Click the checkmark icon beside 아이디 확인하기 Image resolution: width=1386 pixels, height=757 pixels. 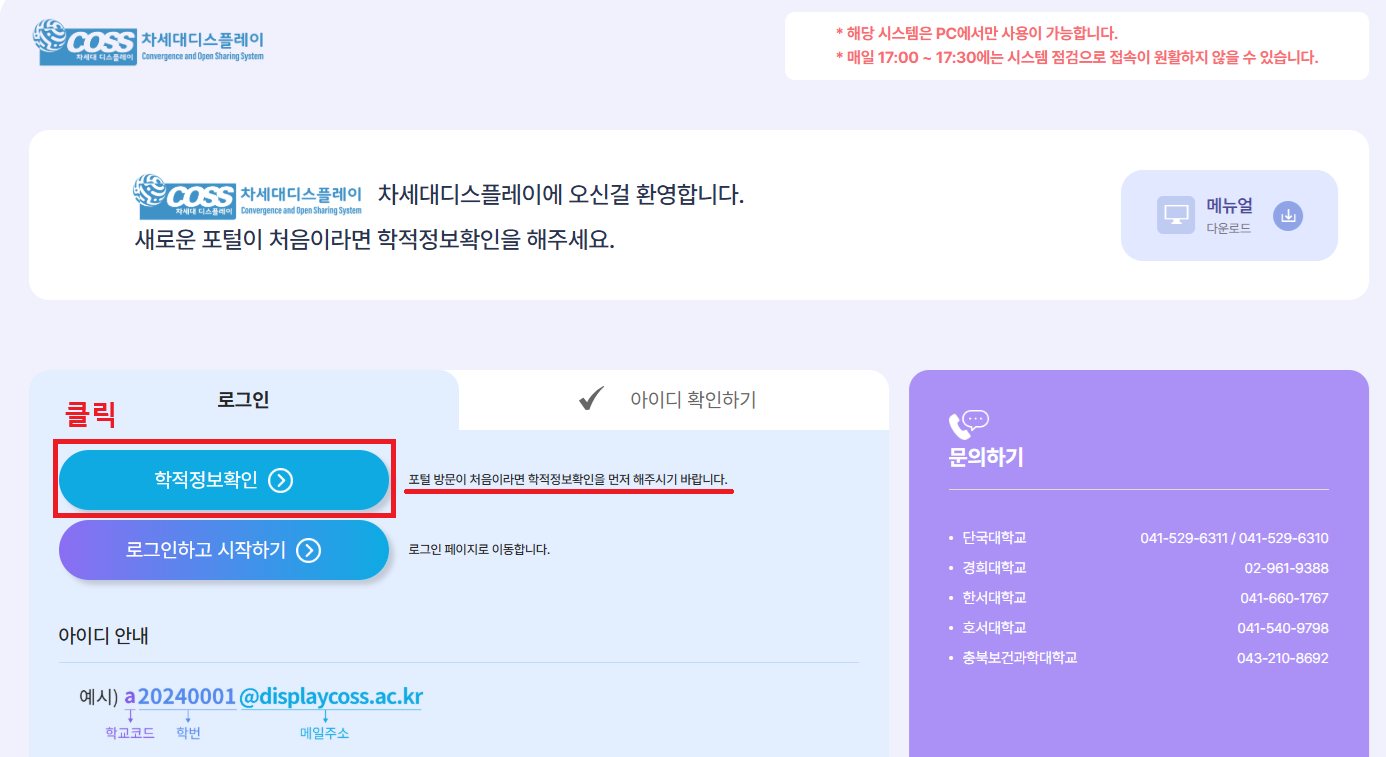coord(593,399)
